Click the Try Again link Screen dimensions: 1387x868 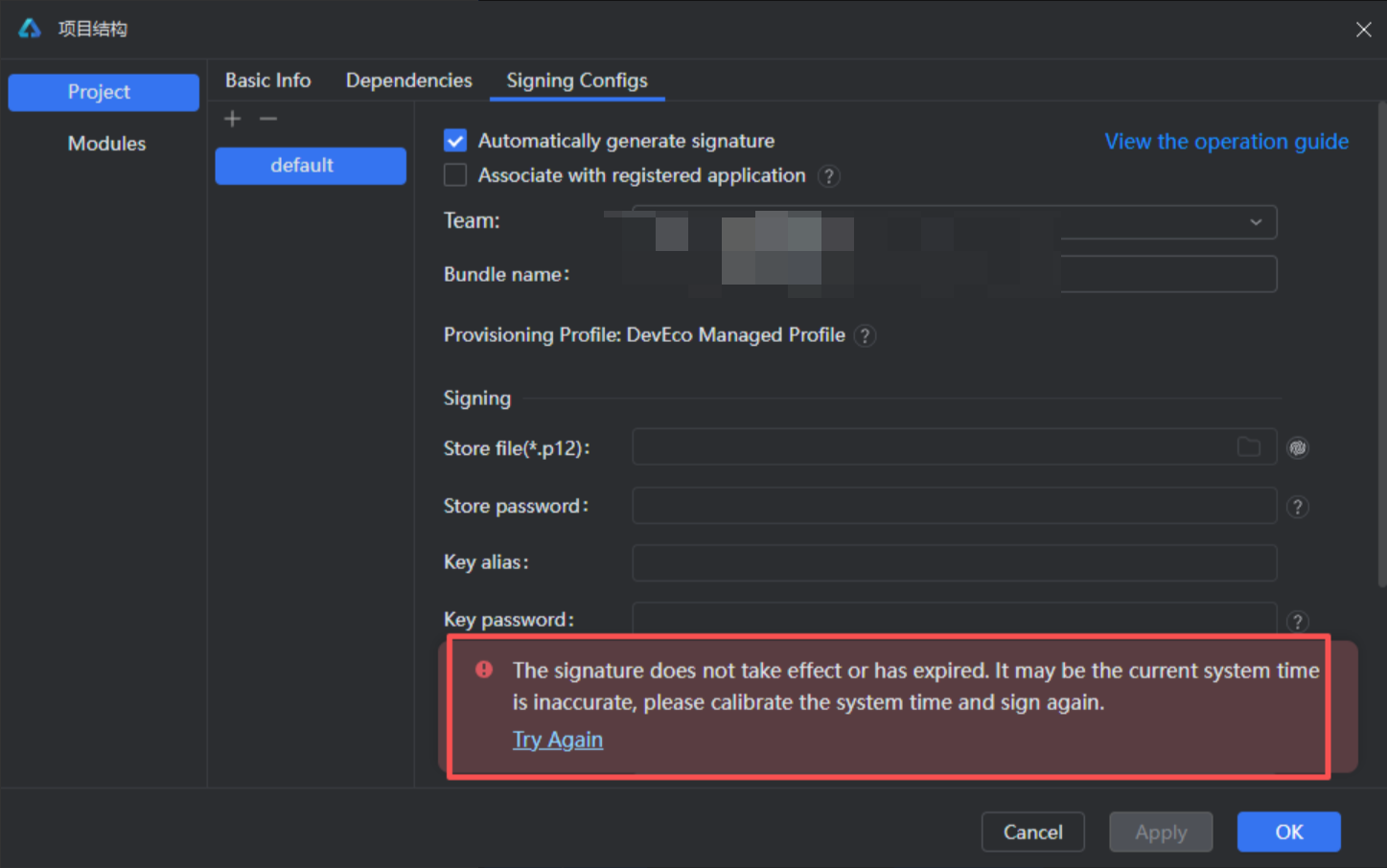(558, 740)
